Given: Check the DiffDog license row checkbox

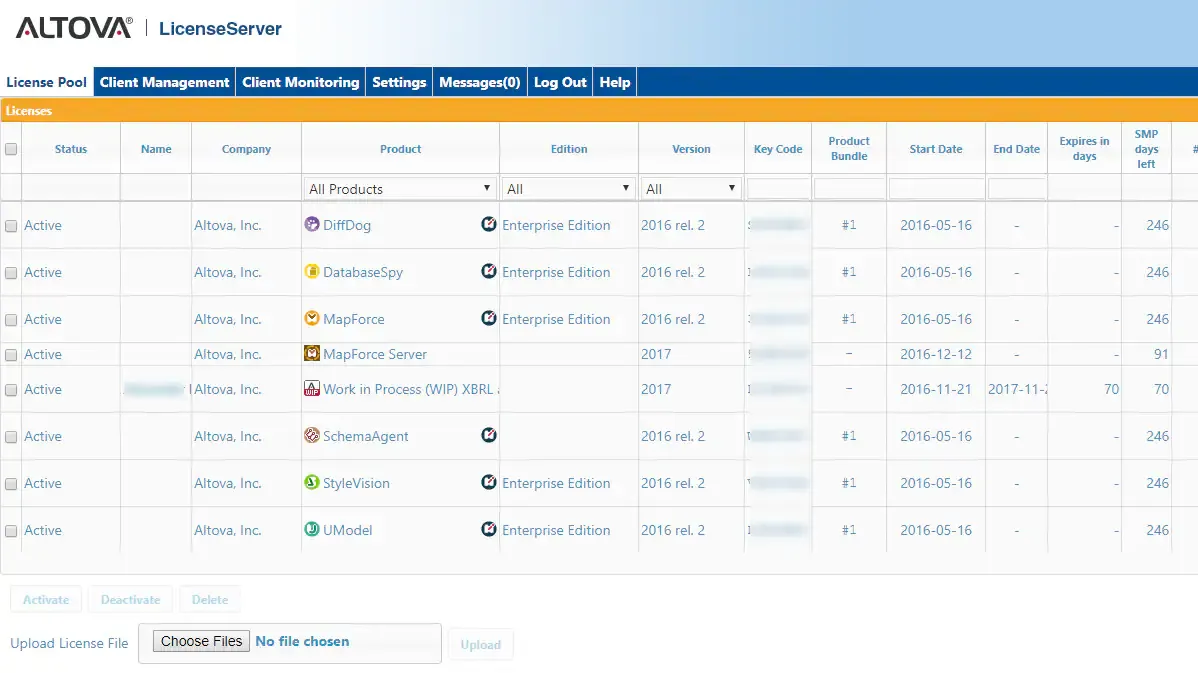Looking at the screenshot, I should tap(11, 226).
